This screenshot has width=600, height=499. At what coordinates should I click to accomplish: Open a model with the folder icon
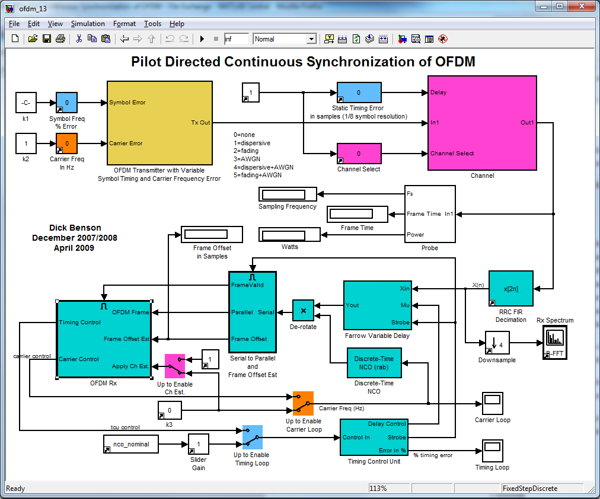coord(32,39)
